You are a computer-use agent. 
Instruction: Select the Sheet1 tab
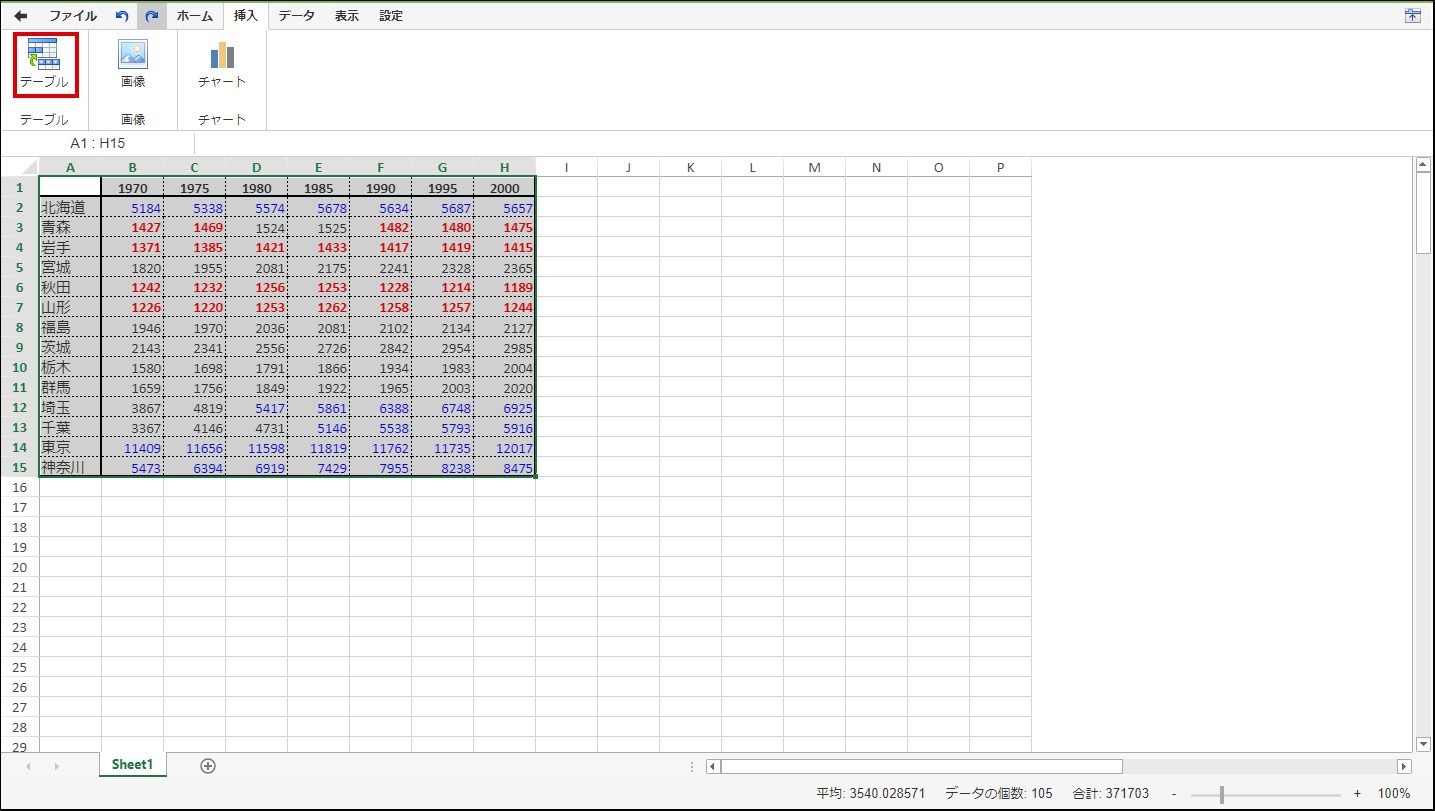133,765
